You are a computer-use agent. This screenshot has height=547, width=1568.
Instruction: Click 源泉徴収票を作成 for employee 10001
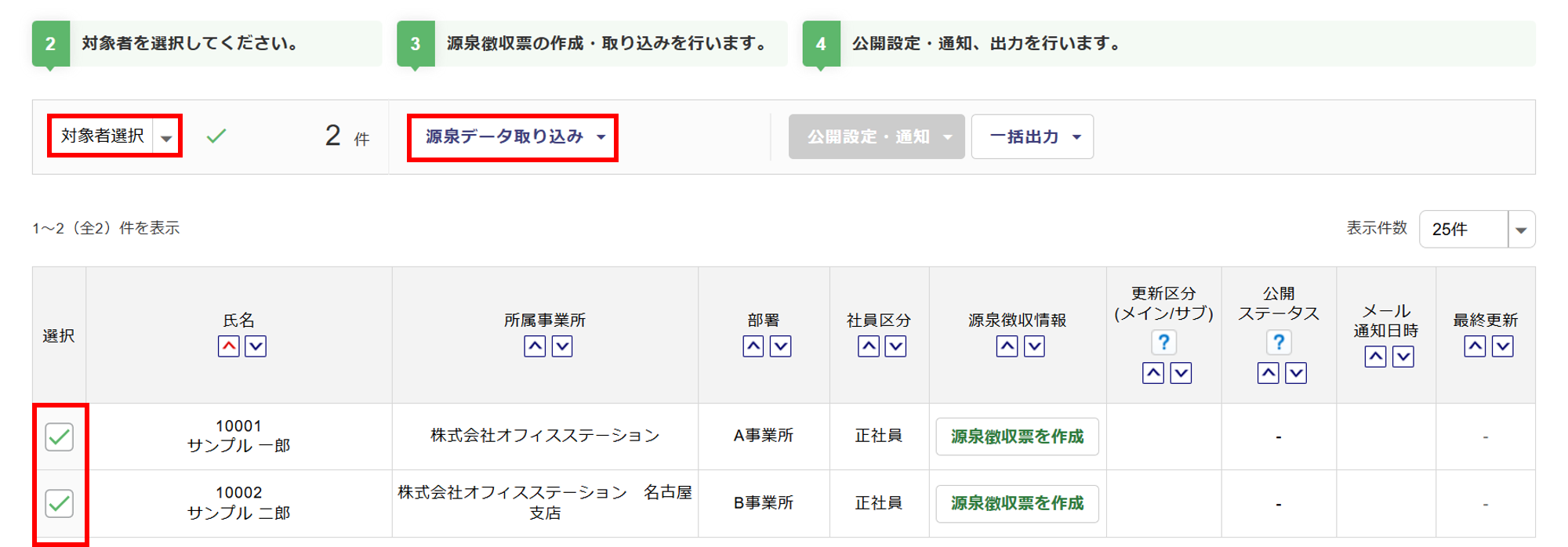[1017, 437]
